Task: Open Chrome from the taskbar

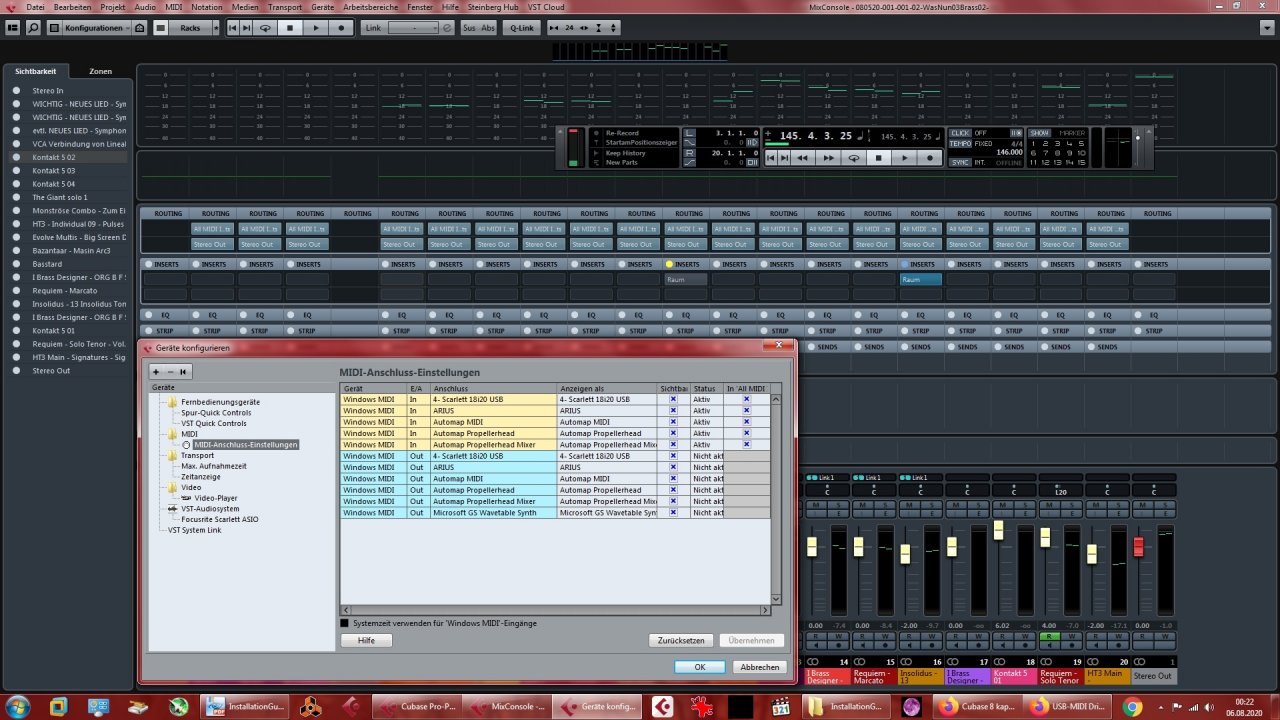Action: 1133,707
